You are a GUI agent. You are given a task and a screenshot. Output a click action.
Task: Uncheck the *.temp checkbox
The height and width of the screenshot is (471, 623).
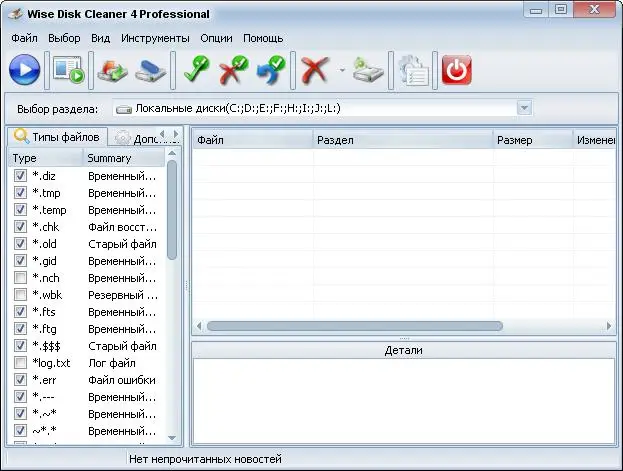pyautogui.click(x=20, y=209)
